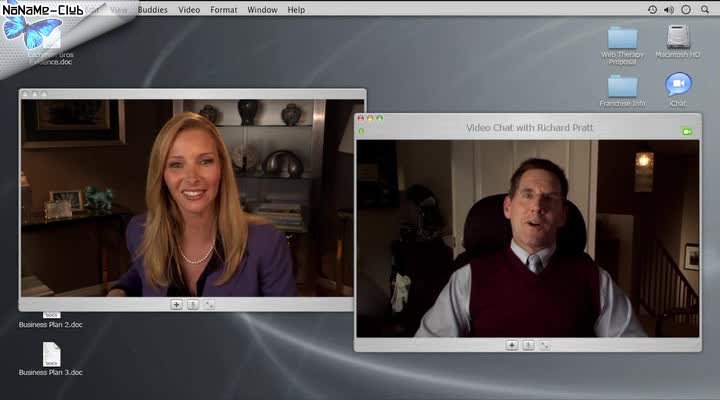Click green status dot under Richard Pratt window controls
This screenshot has height=400, width=720.
(361, 131)
